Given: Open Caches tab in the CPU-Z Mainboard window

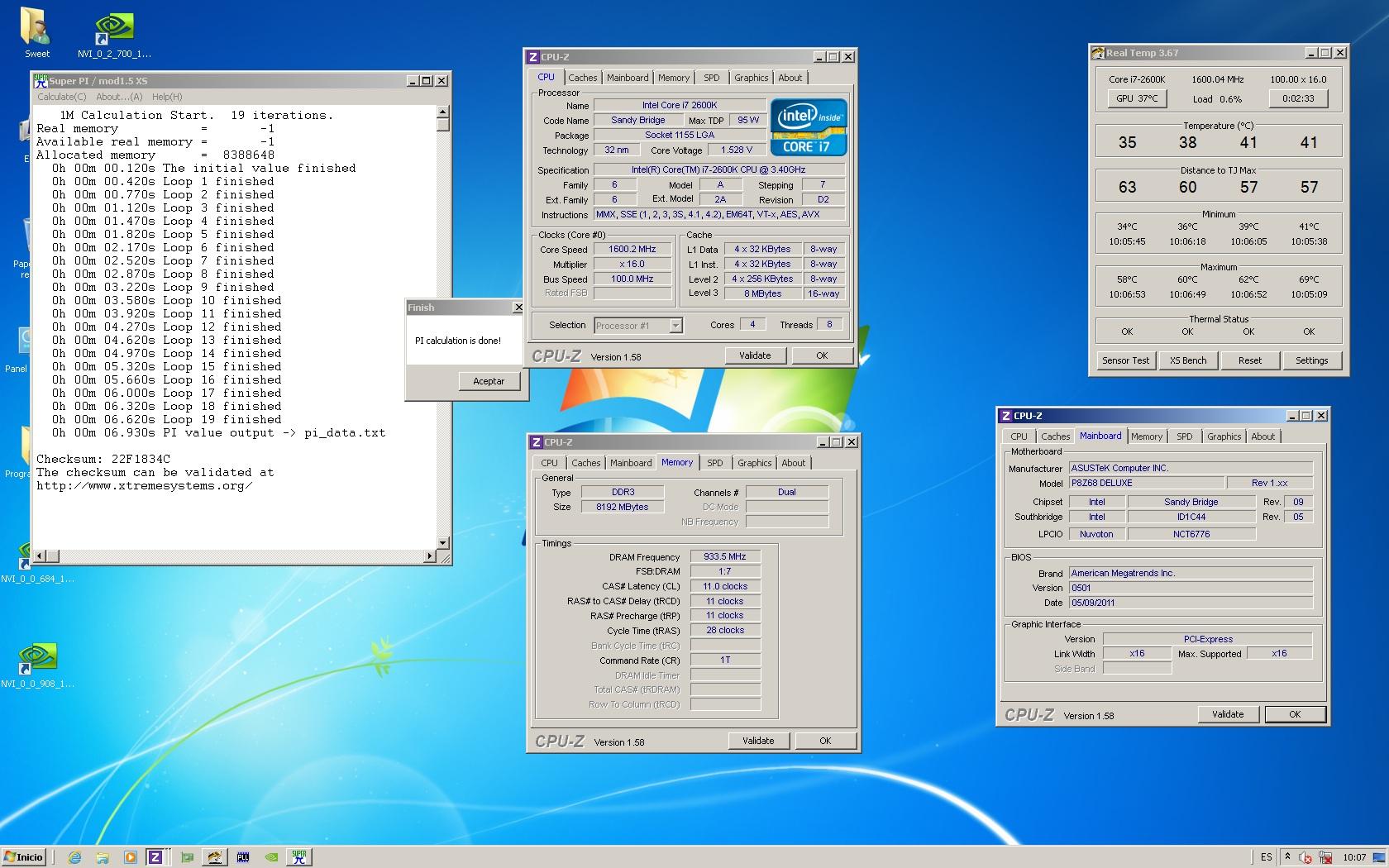Looking at the screenshot, I should coord(1056,436).
